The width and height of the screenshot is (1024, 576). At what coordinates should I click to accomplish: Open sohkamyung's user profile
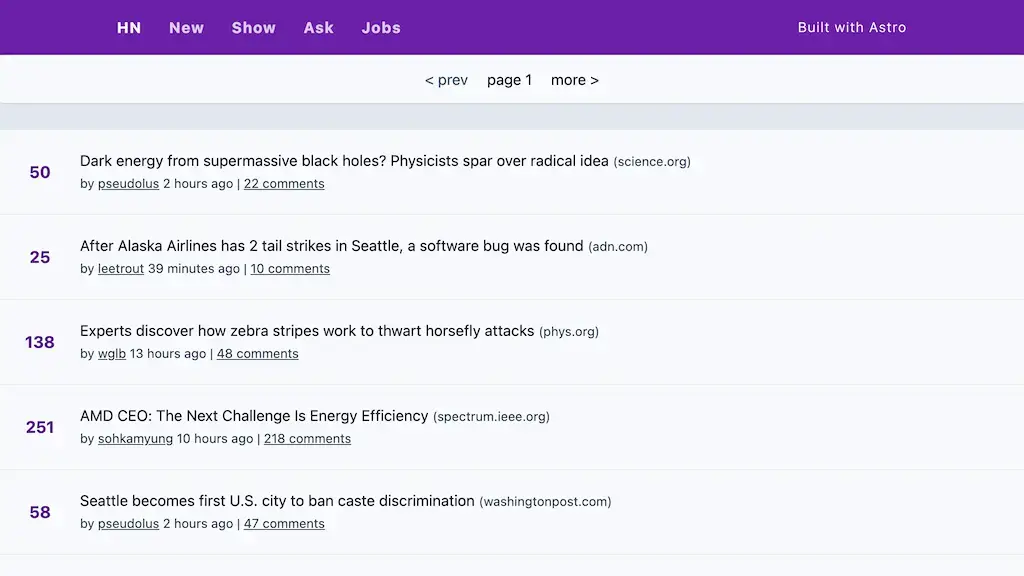click(135, 439)
